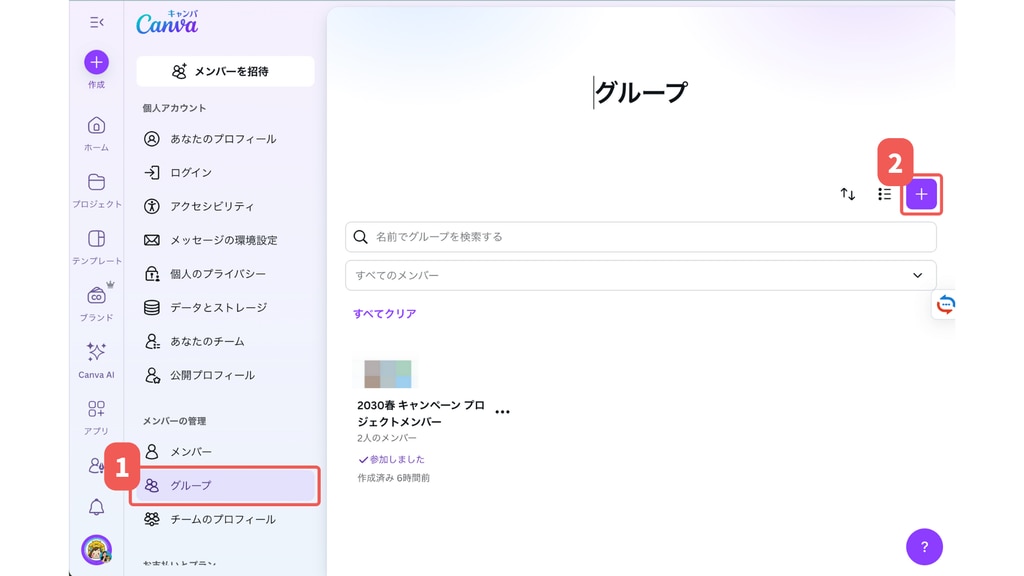Screen dimensions: 1024x576
Task: Toggle the list view icon for groups
Action: coord(884,194)
